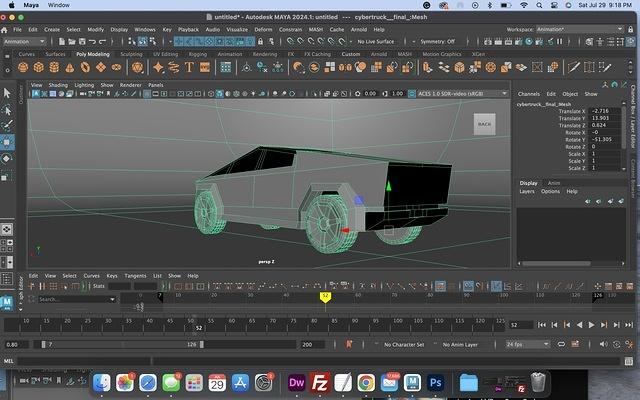Create a polygon cylinder from the shelf

pos(54,67)
